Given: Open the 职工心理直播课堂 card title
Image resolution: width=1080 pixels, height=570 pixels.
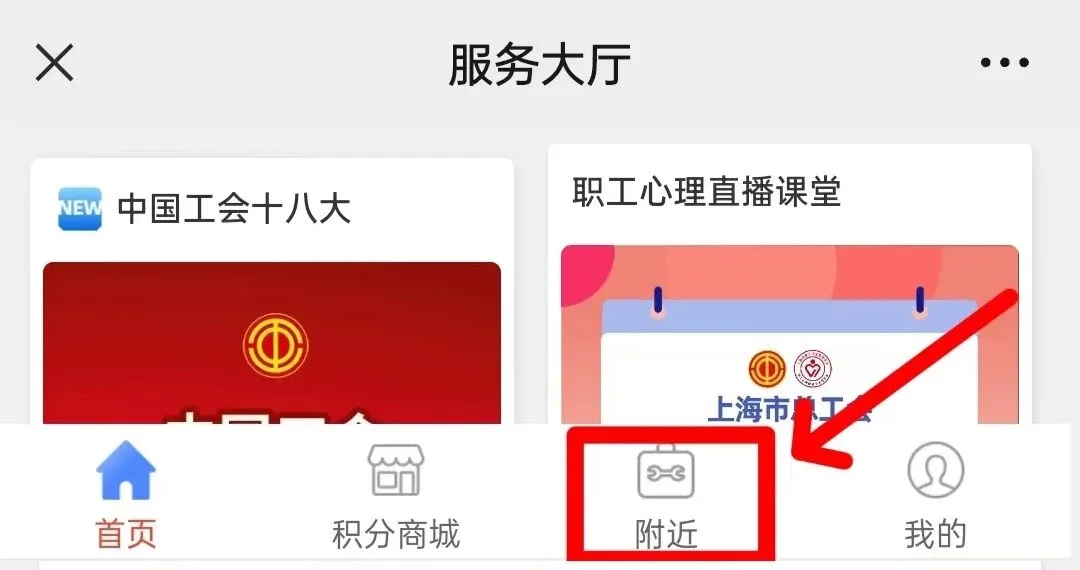Looking at the screenshot, I should click(707, 191).
